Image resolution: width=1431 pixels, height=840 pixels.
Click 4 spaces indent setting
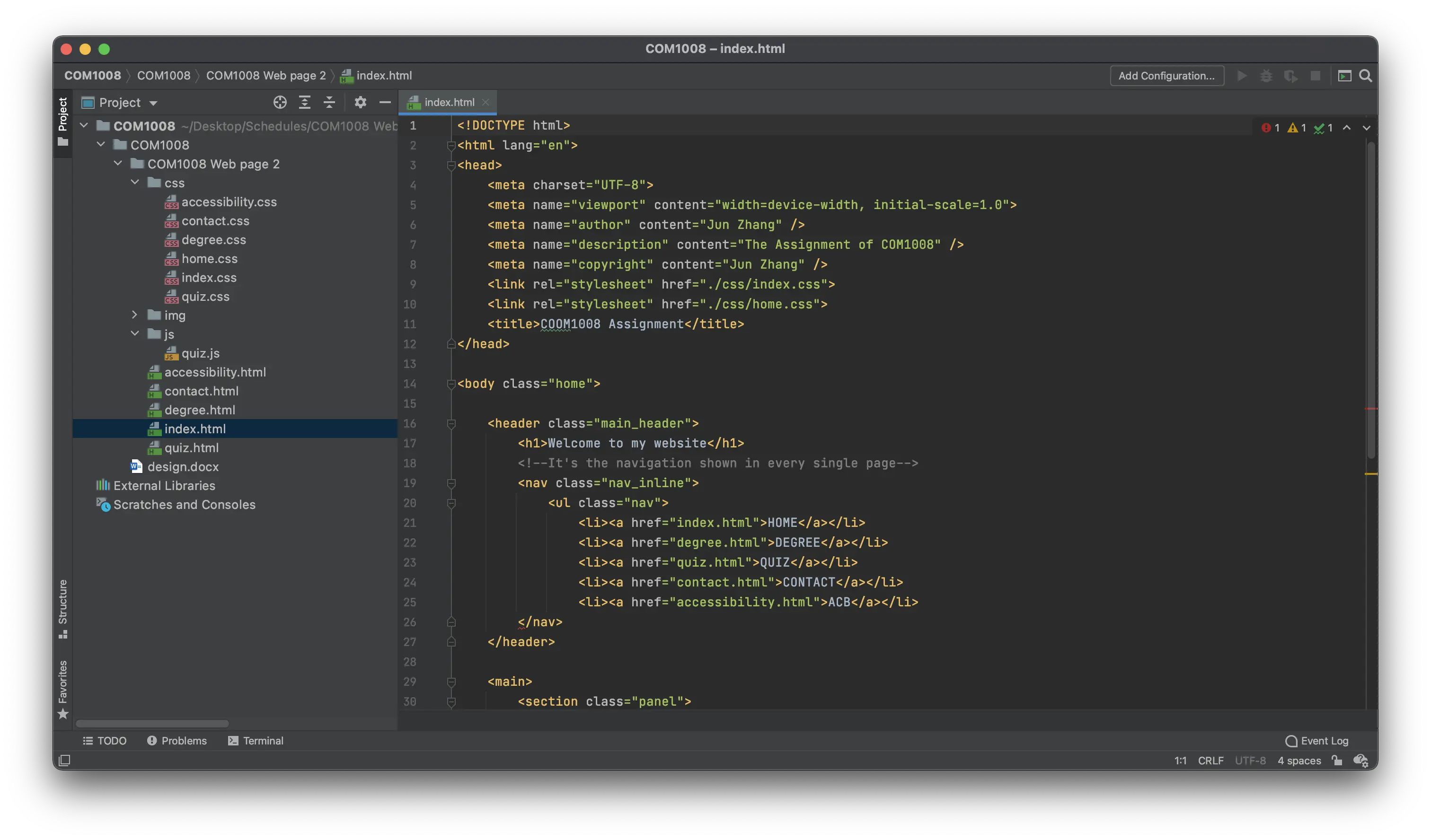tap(1298, 761)
